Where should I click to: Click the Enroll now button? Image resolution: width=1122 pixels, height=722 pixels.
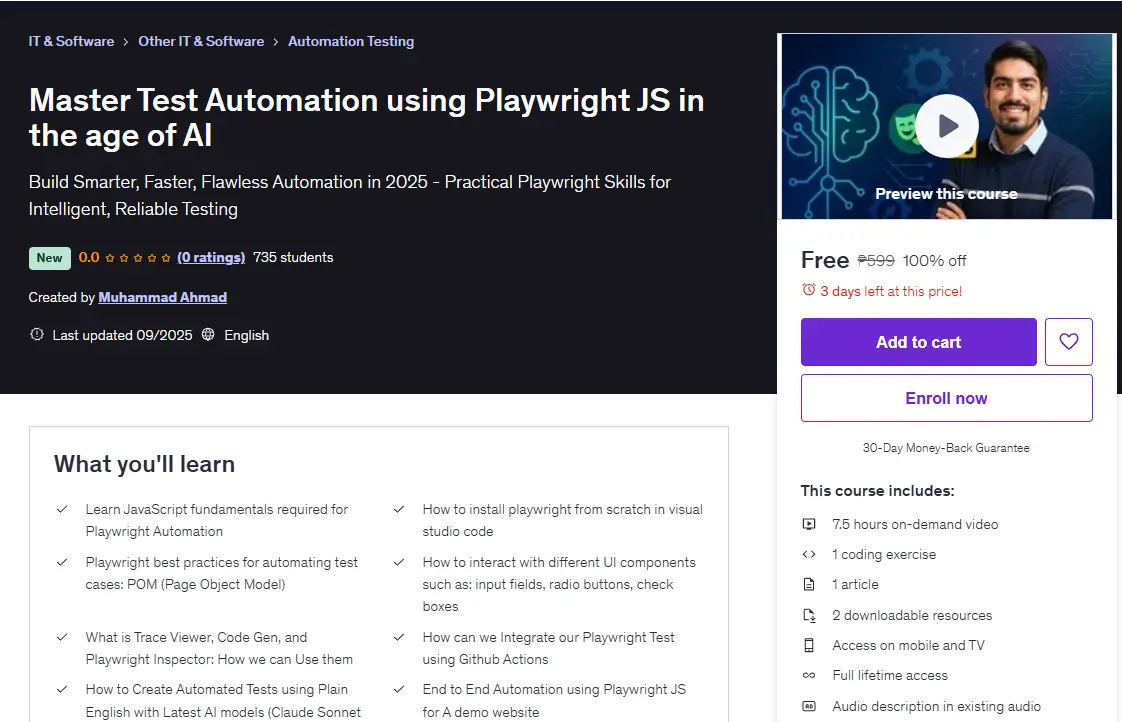point(946,398)
